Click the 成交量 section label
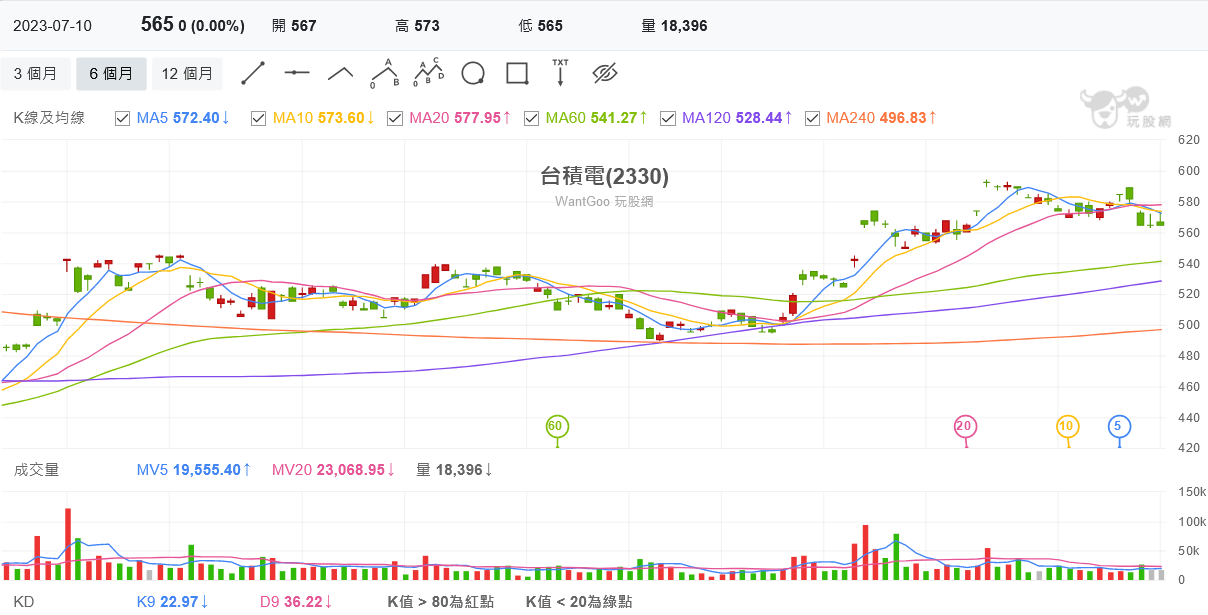This screenshot has width=1208, height=615. 36,469
